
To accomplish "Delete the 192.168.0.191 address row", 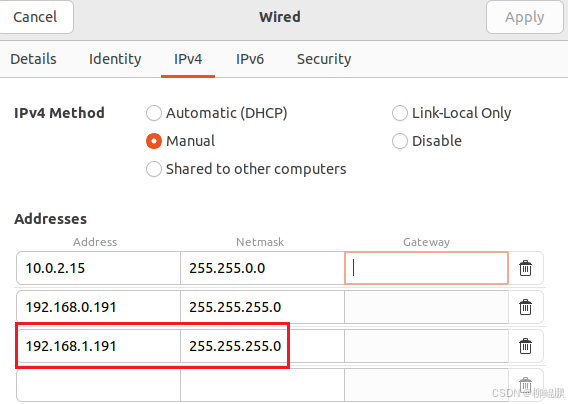I will coord(526,307).
